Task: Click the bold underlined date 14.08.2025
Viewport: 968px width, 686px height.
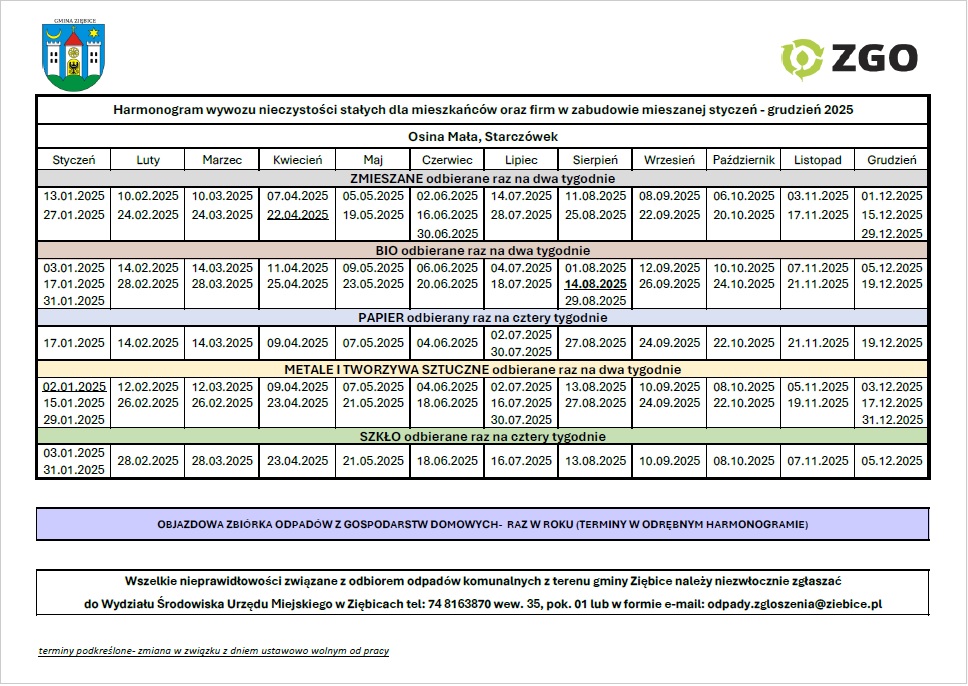Action: point(595,284)
